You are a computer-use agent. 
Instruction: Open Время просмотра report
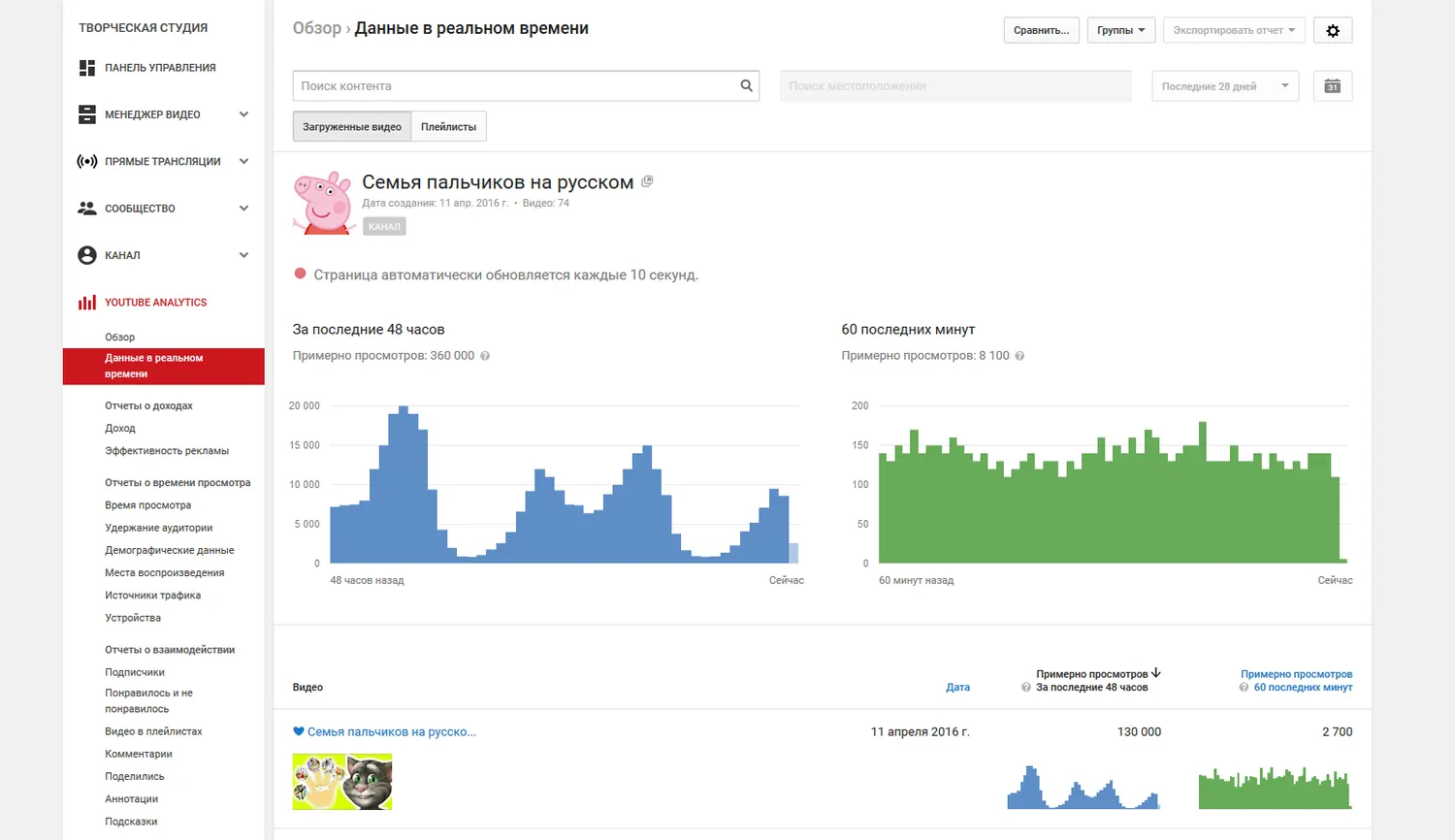click(148, 505)
